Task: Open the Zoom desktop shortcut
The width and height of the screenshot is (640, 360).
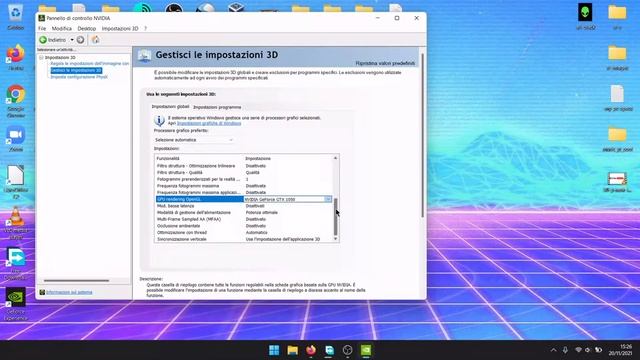Action: pos(16,139)
